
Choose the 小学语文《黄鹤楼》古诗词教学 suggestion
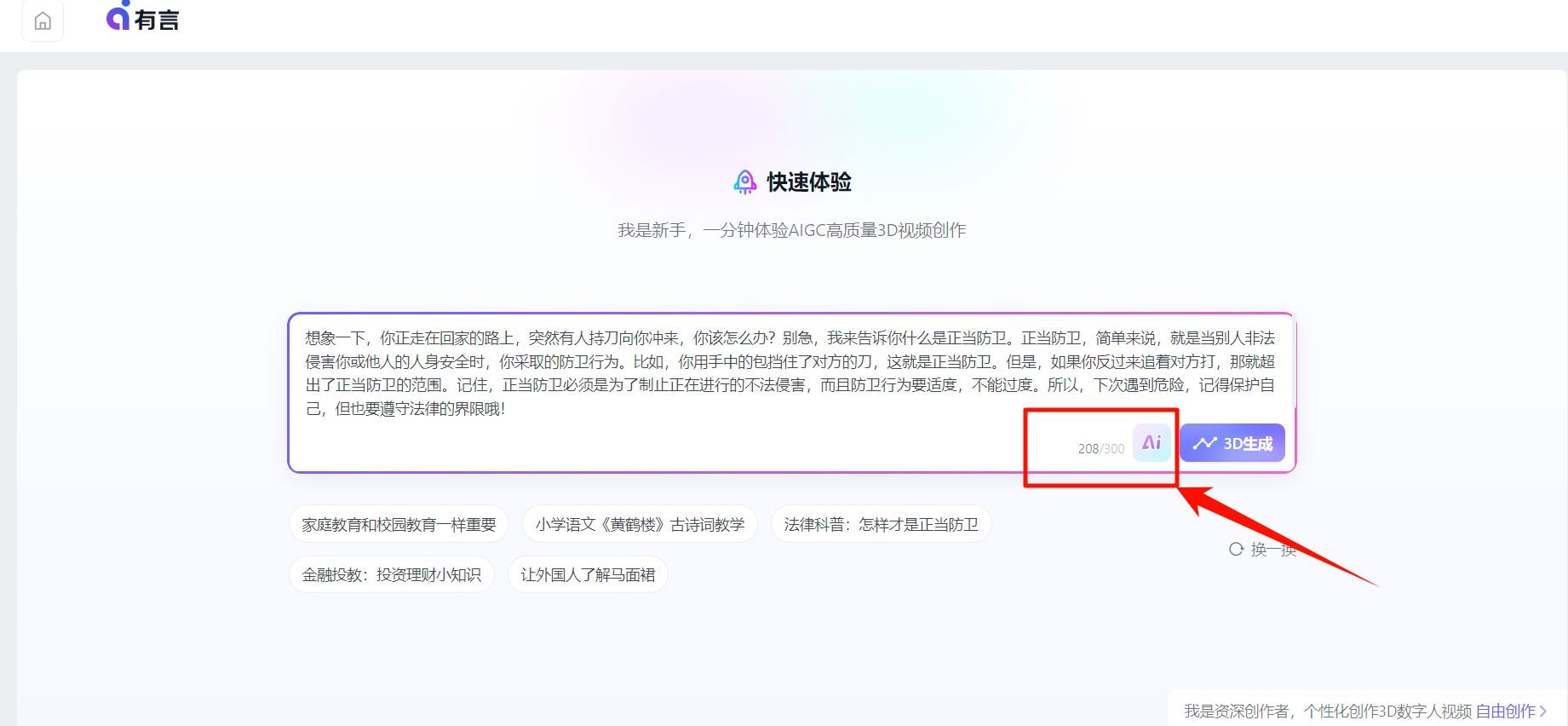click(640, 525)
